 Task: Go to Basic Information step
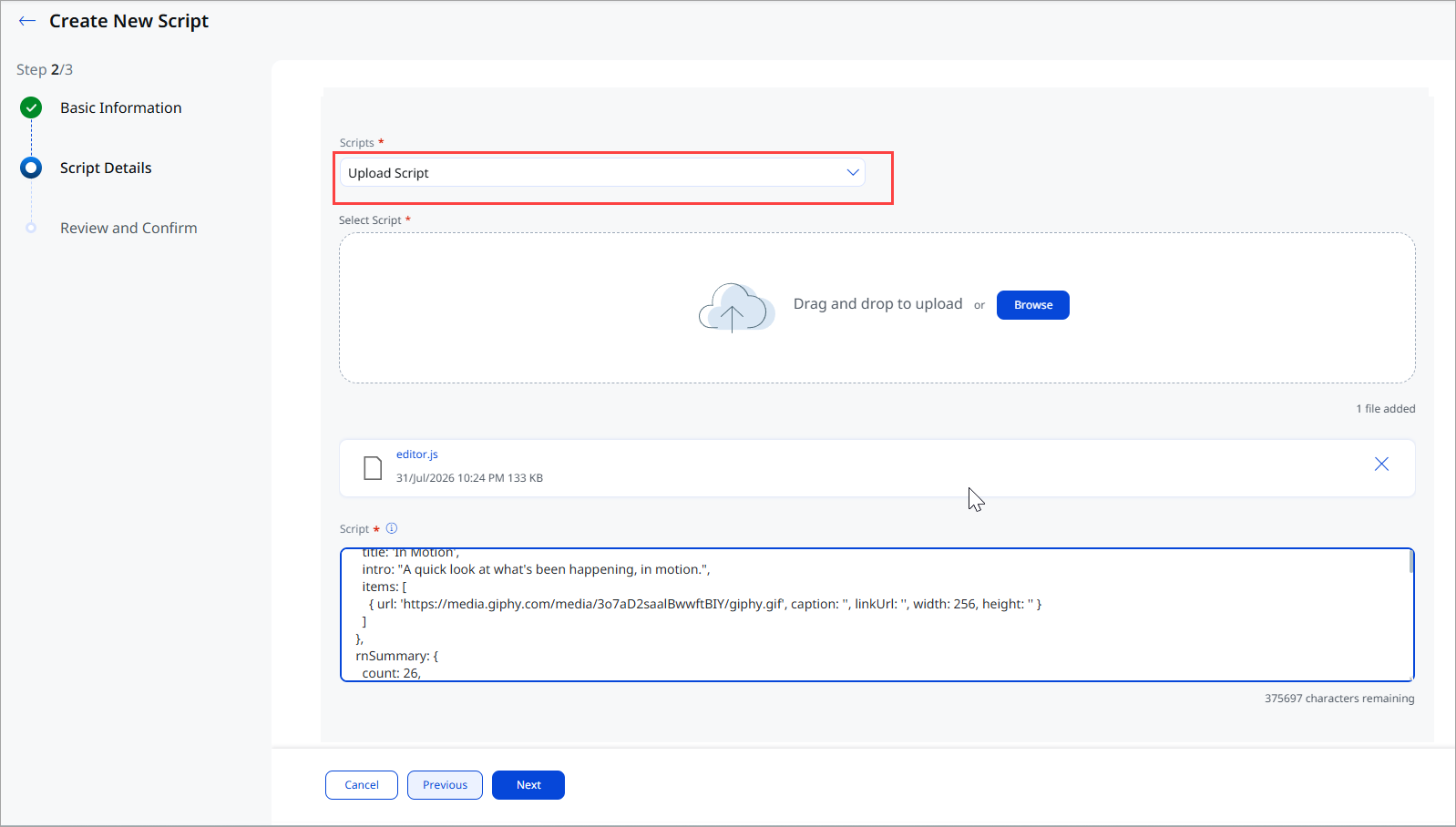121,108
